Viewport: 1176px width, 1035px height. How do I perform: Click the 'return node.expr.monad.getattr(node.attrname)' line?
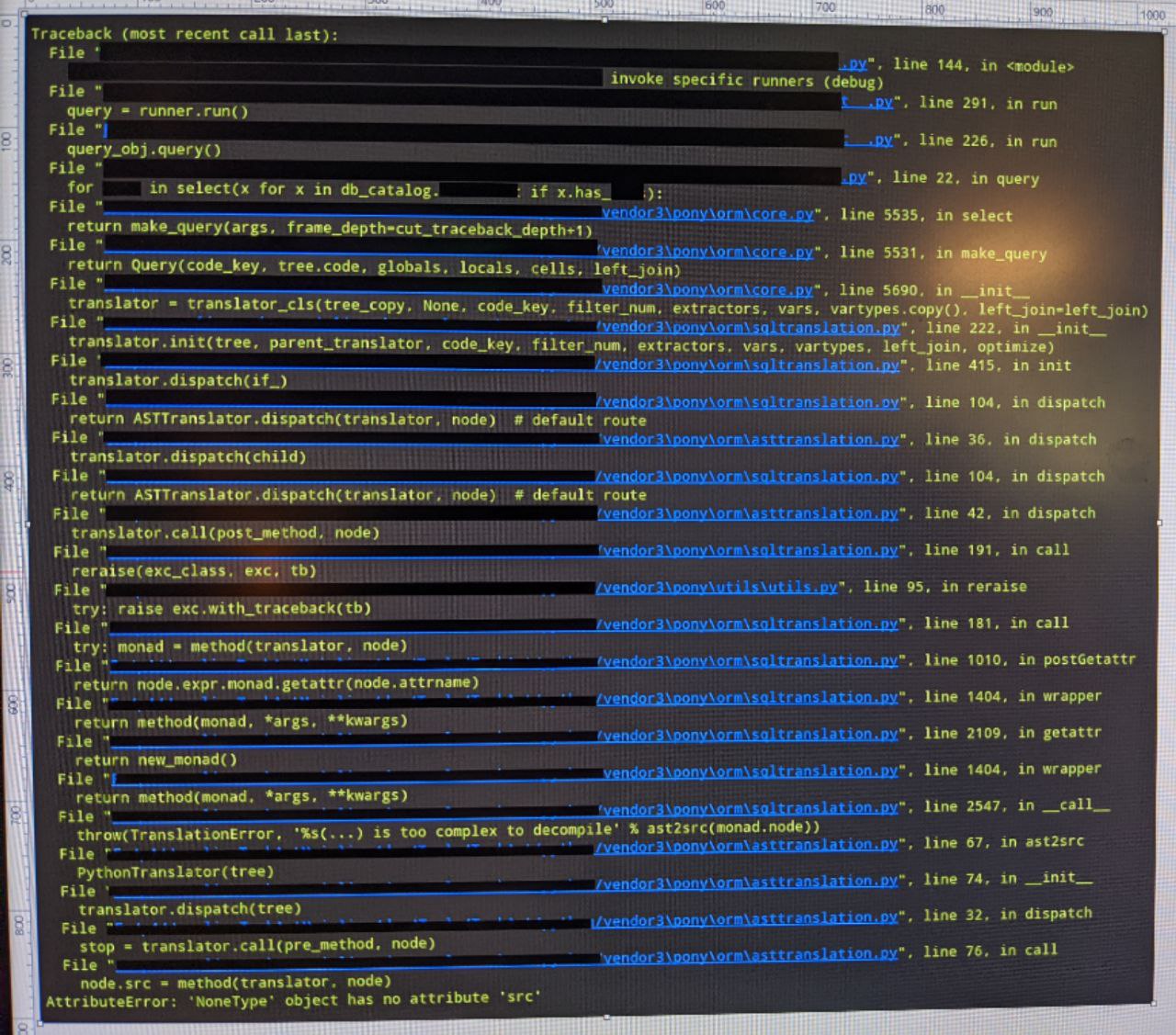pyautogui.click(x=276, y=683)
